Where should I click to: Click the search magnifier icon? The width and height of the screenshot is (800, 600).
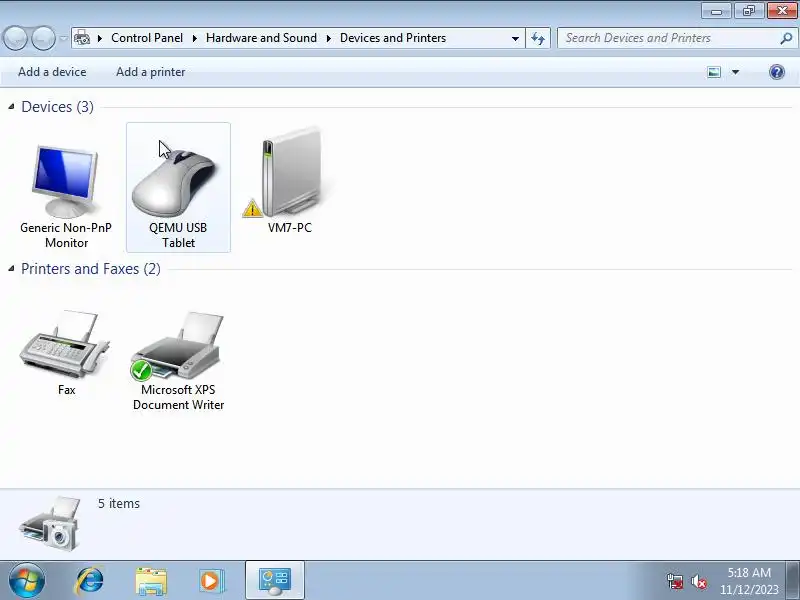click(x=786, y=38)
